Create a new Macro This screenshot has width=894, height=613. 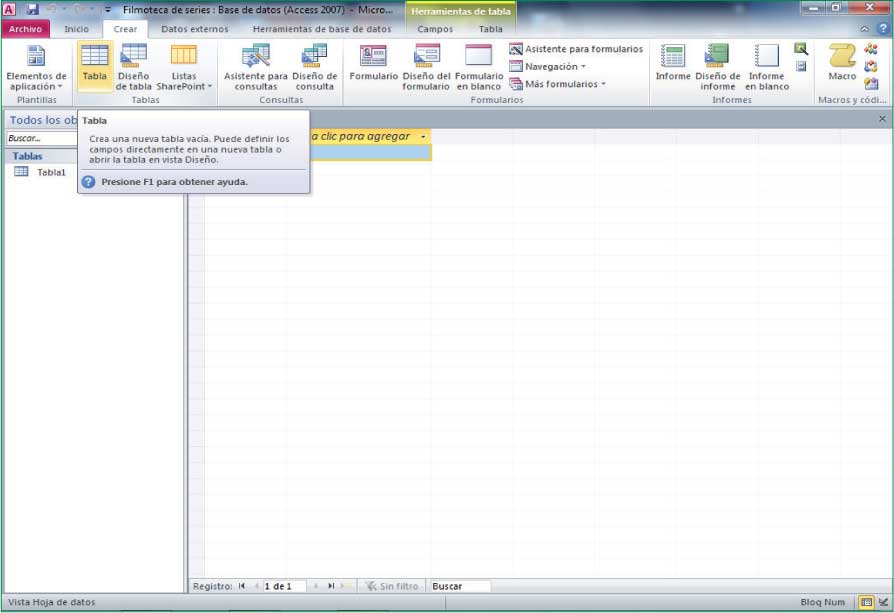click(x=842, y=63)
